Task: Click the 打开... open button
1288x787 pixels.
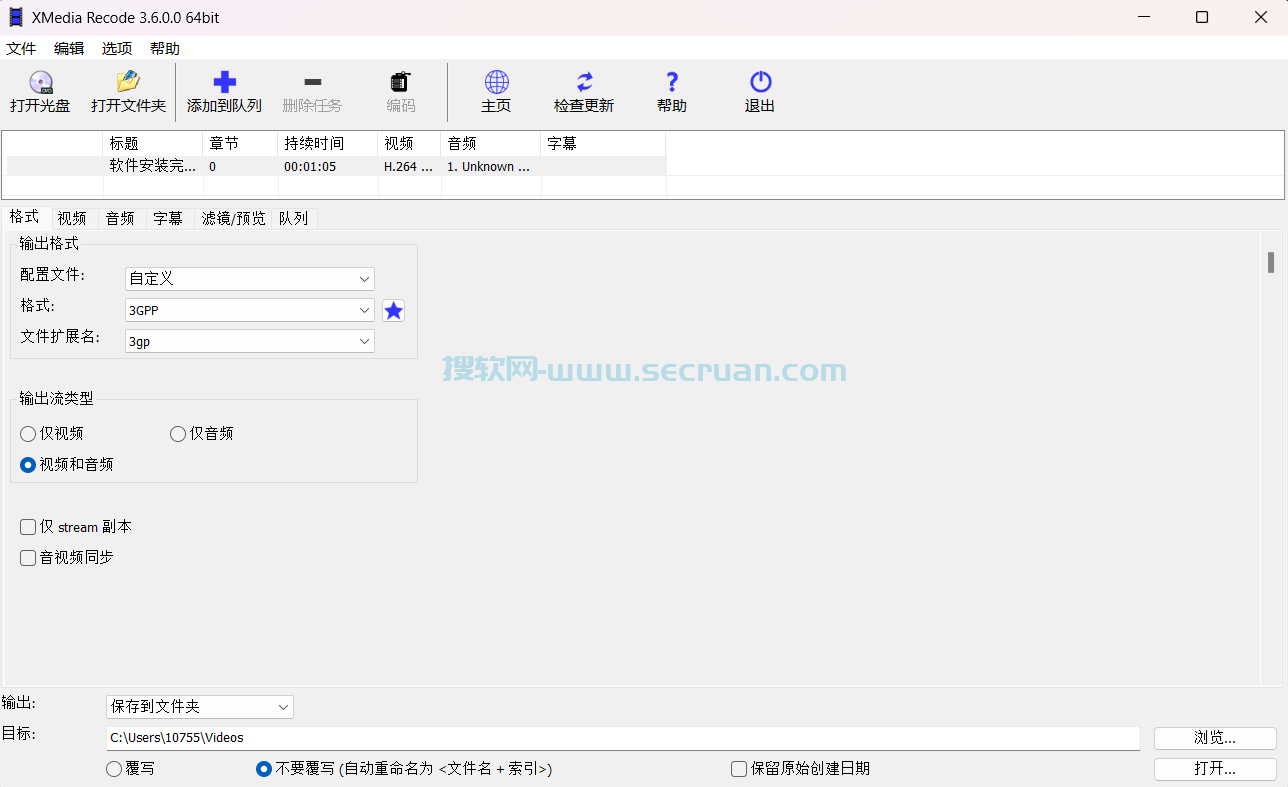Action: pos(1215,769)
